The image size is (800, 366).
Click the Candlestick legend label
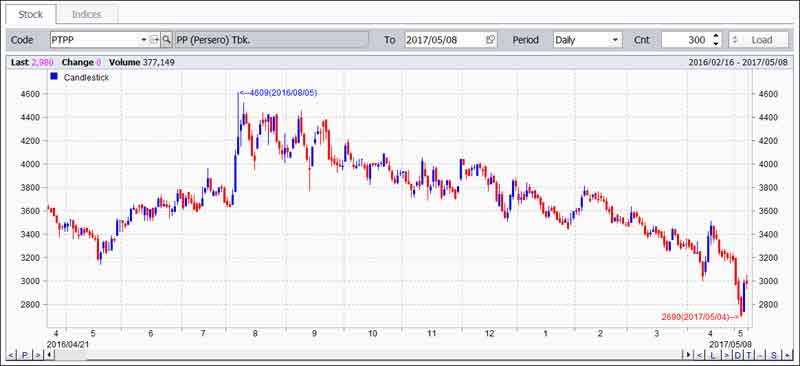click(x=86, y=77)
